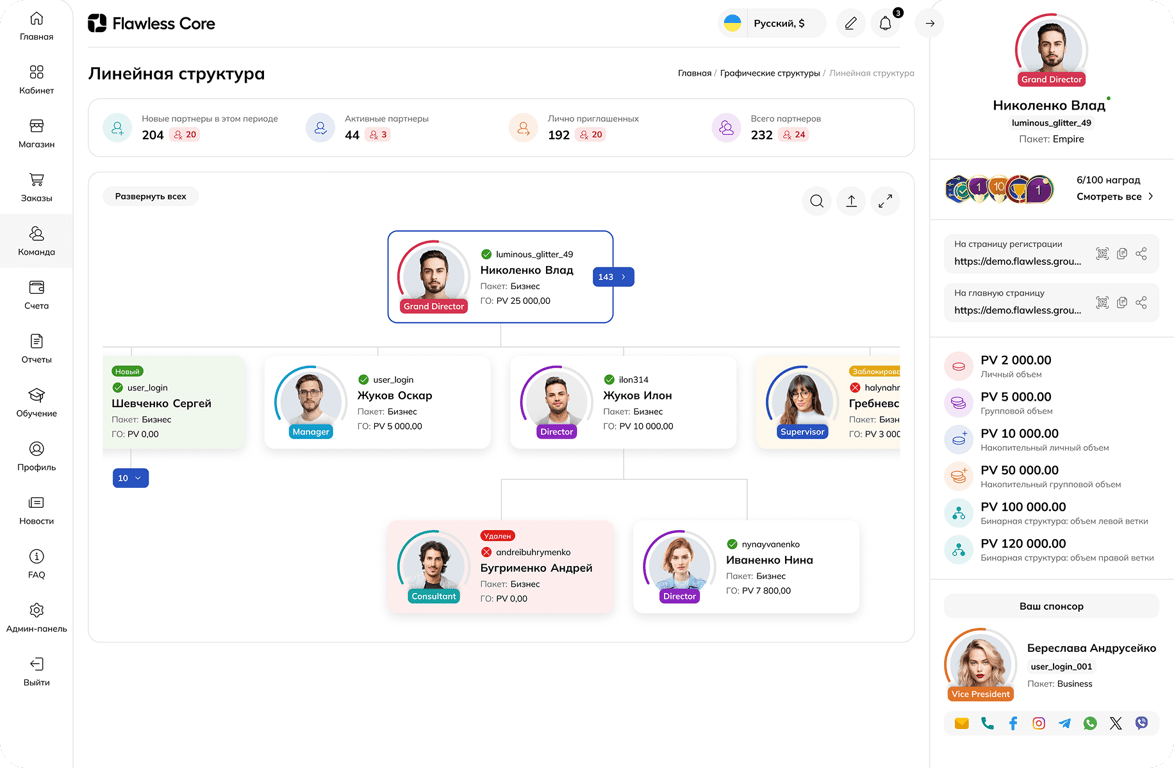Screen dimensions: 1174x768
Task: Click the pencil edit icon in header
Action: point(851,23)
